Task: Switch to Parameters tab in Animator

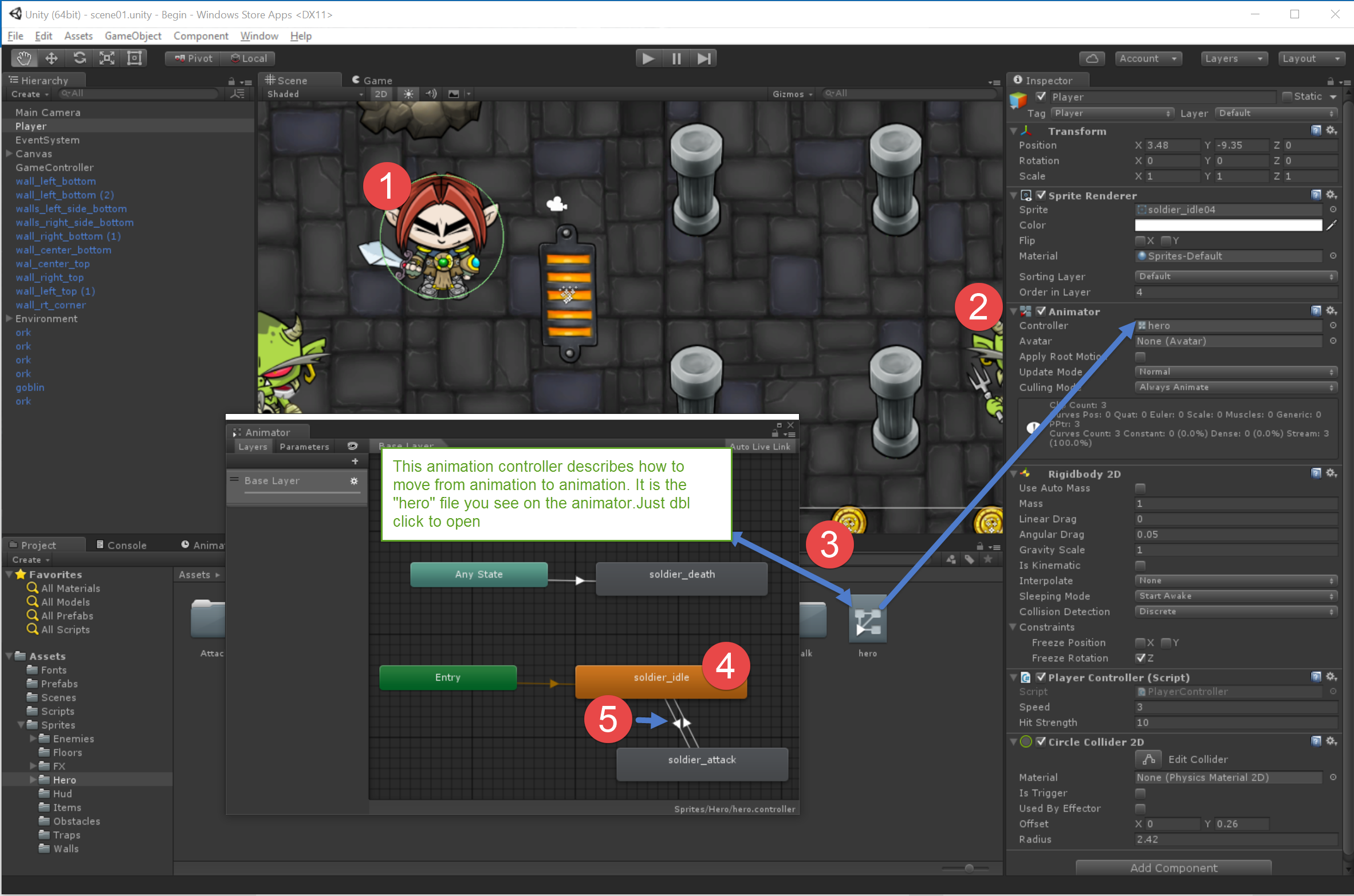Action: pos(304,447)
